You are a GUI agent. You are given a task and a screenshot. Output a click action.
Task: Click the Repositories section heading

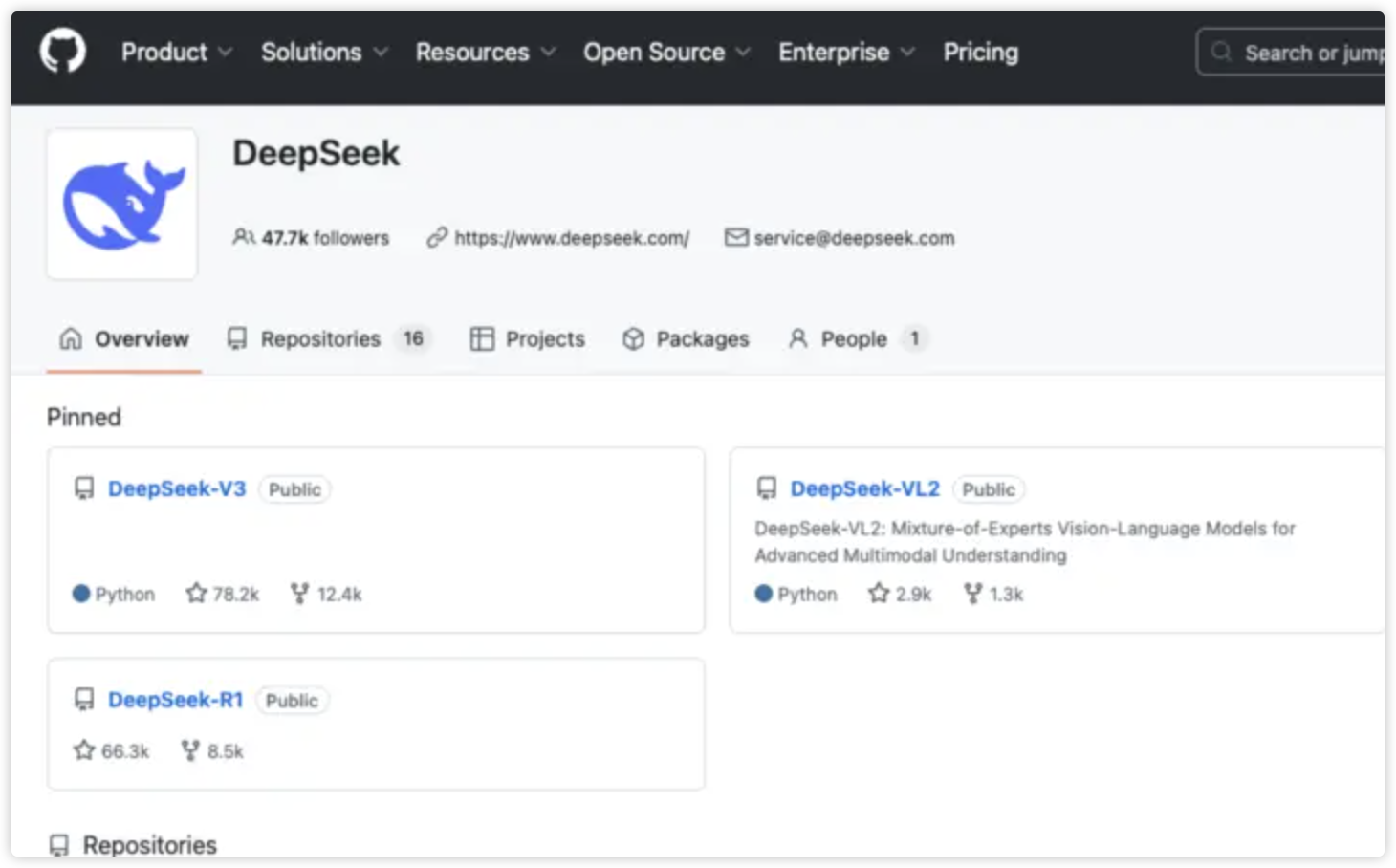[150, 845]
